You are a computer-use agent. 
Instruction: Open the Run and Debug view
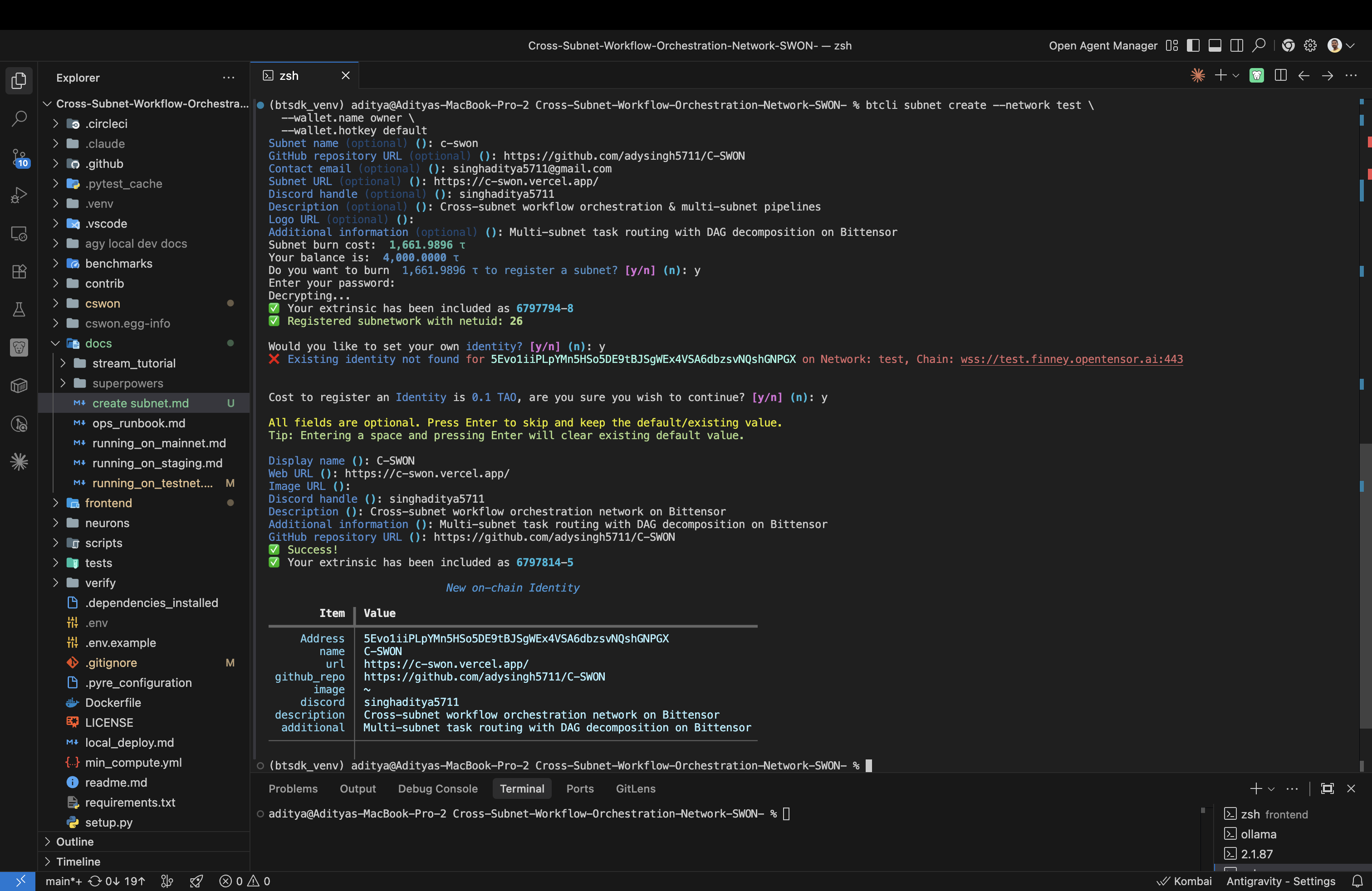click(19, 196)
